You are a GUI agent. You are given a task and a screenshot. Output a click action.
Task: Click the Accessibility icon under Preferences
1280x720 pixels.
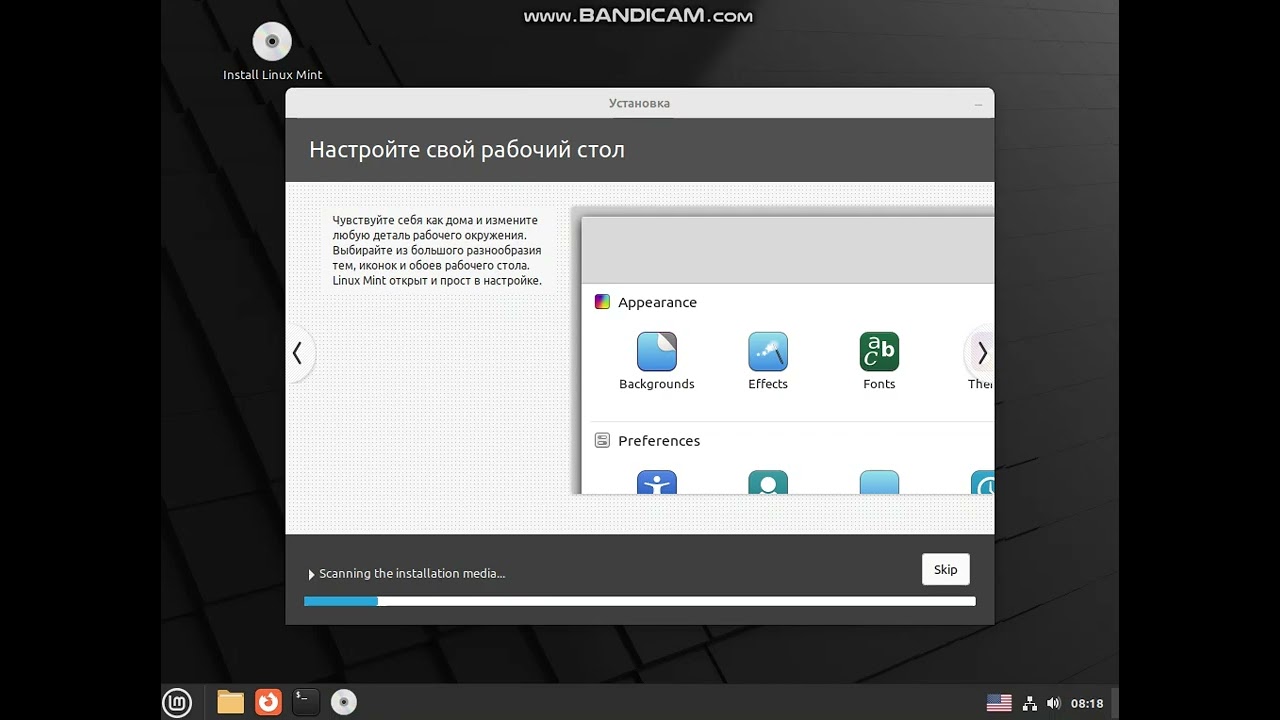[x=657, y=482]
